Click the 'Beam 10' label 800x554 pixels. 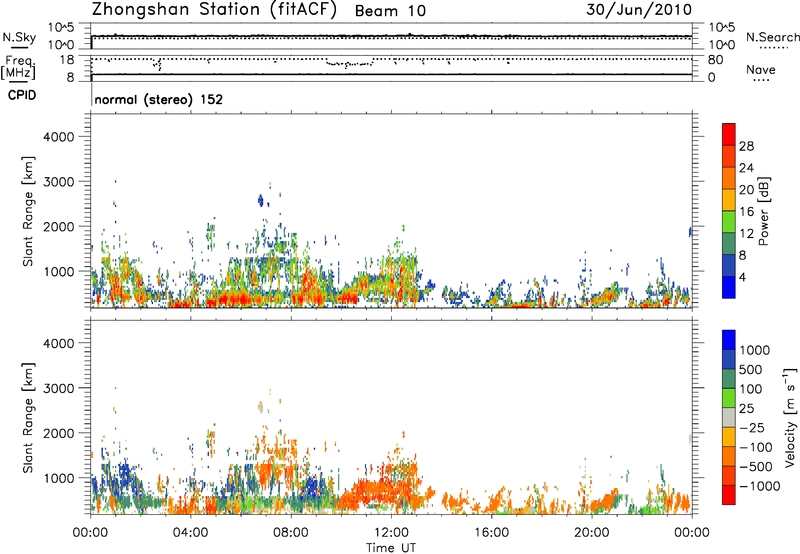pos(390,11)
